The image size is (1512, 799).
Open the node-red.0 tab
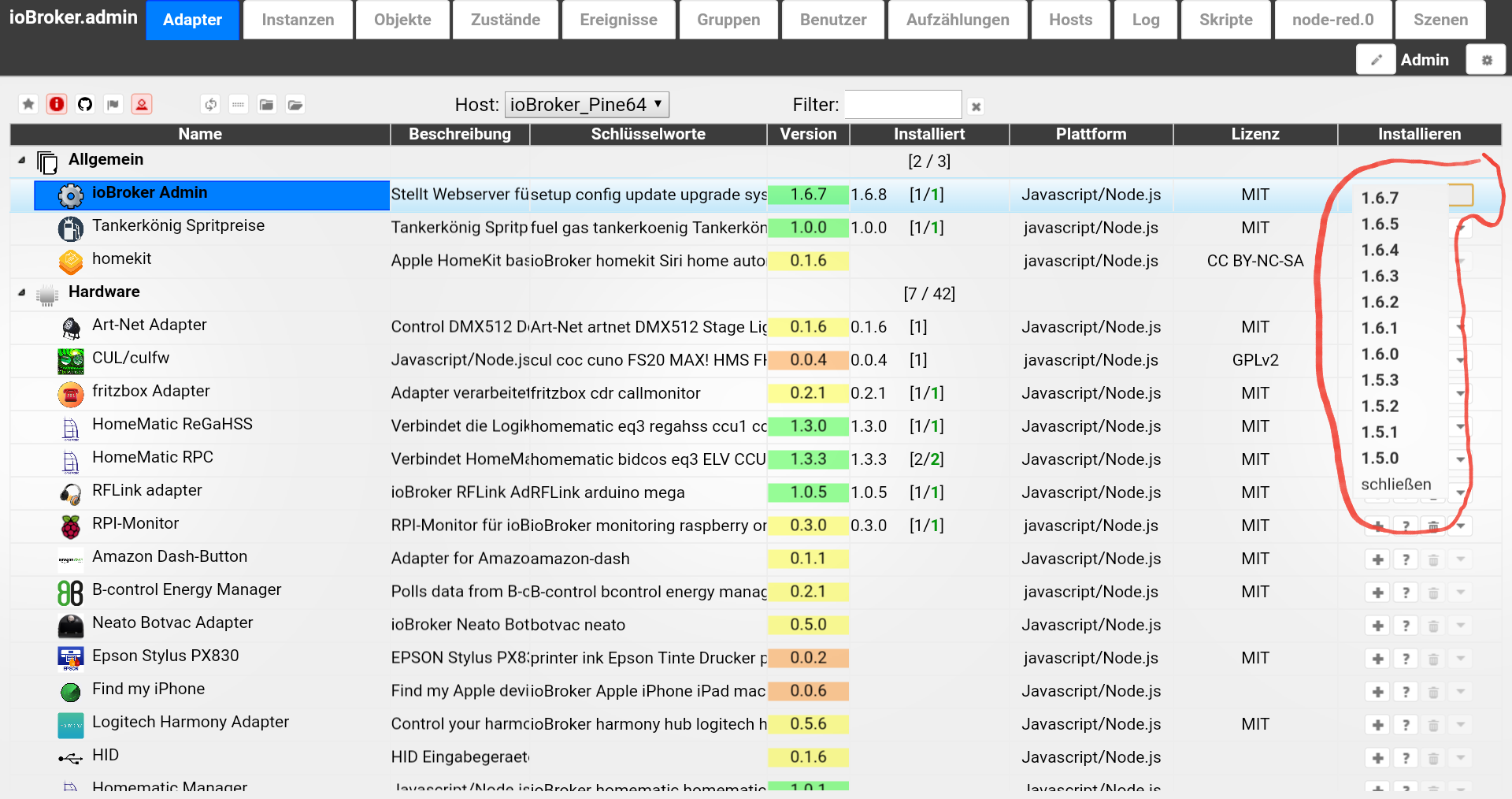click(1332, 20)
